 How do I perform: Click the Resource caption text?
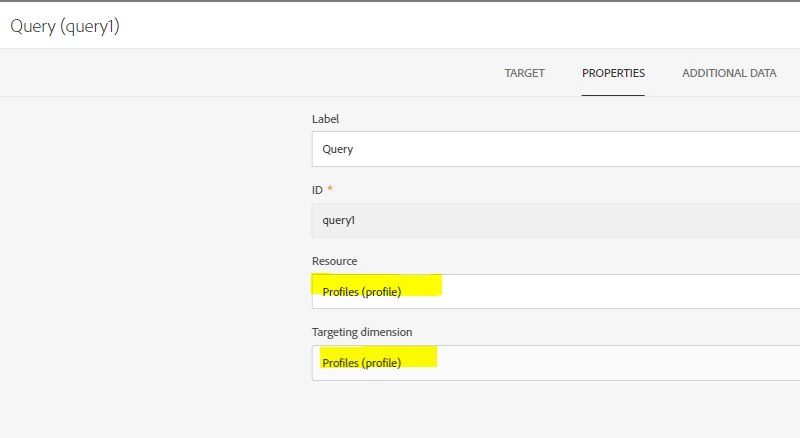pos(335,261)
